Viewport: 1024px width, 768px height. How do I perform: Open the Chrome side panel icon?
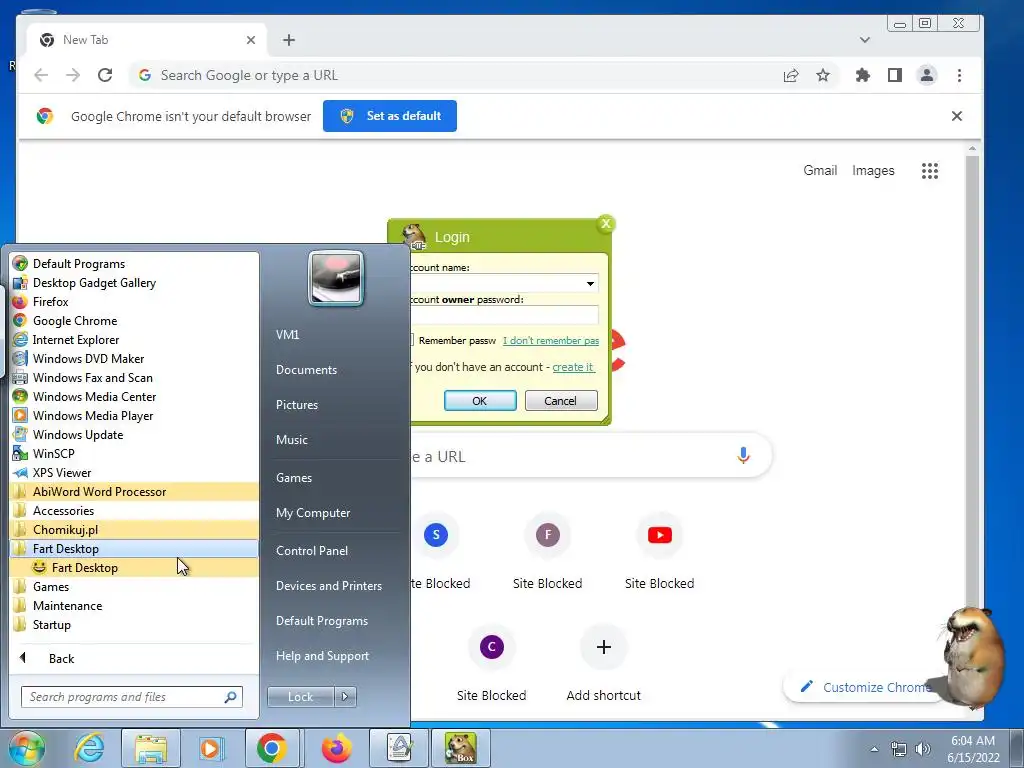(895, 76)
